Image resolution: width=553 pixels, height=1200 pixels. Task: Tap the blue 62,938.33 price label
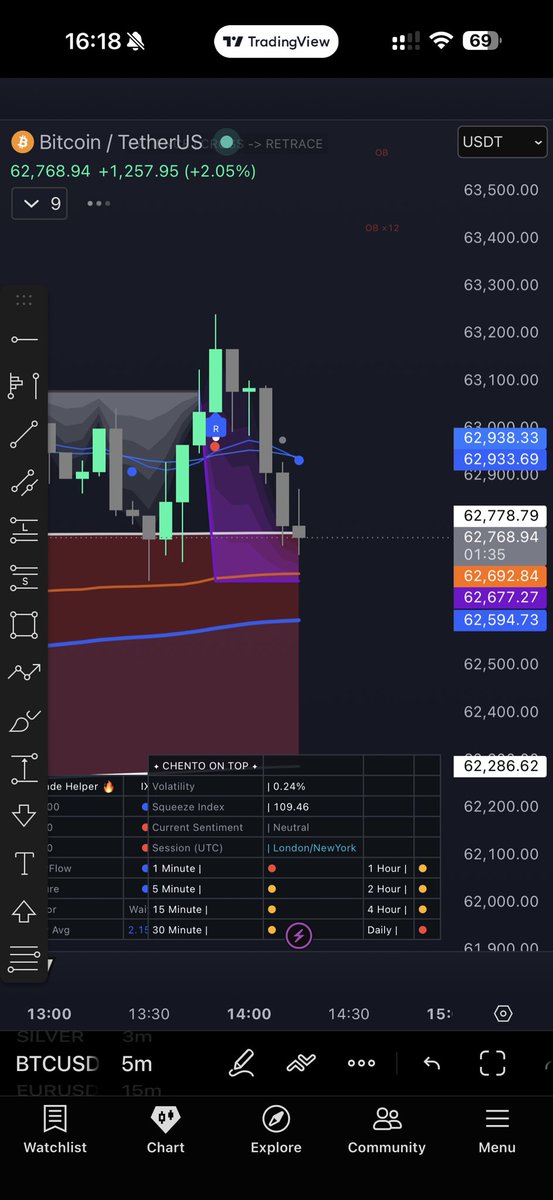(500, 438)
